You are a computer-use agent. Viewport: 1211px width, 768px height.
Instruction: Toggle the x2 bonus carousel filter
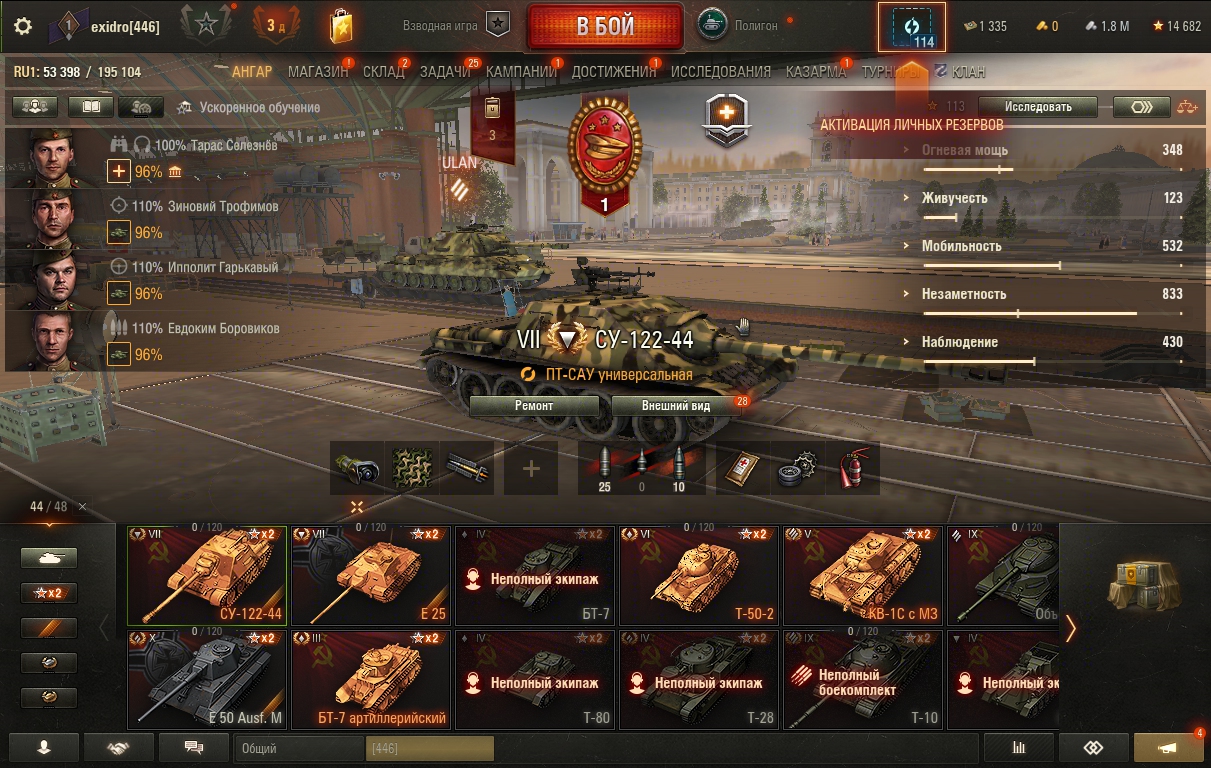point(49,593)
